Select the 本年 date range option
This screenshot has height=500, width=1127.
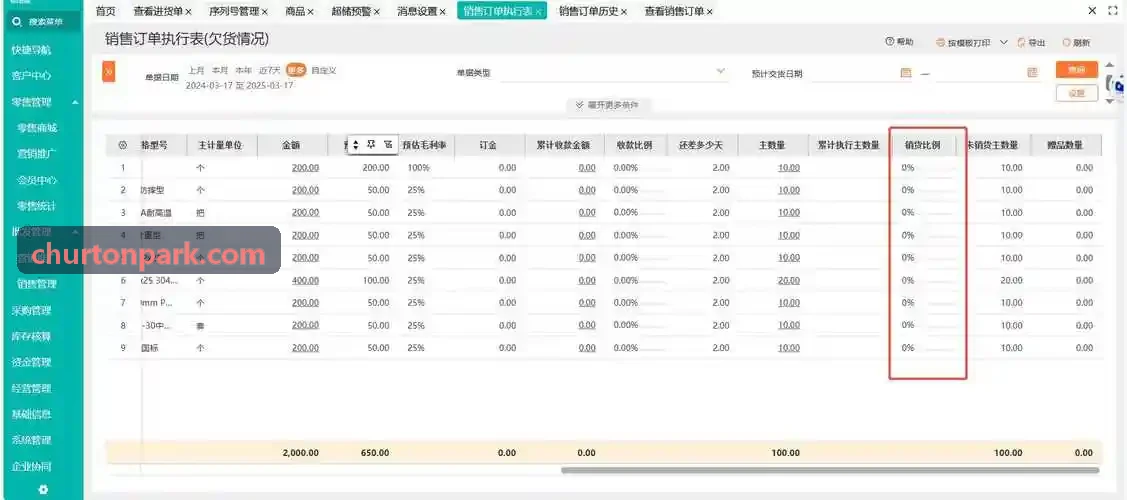(x=244, y=70)
